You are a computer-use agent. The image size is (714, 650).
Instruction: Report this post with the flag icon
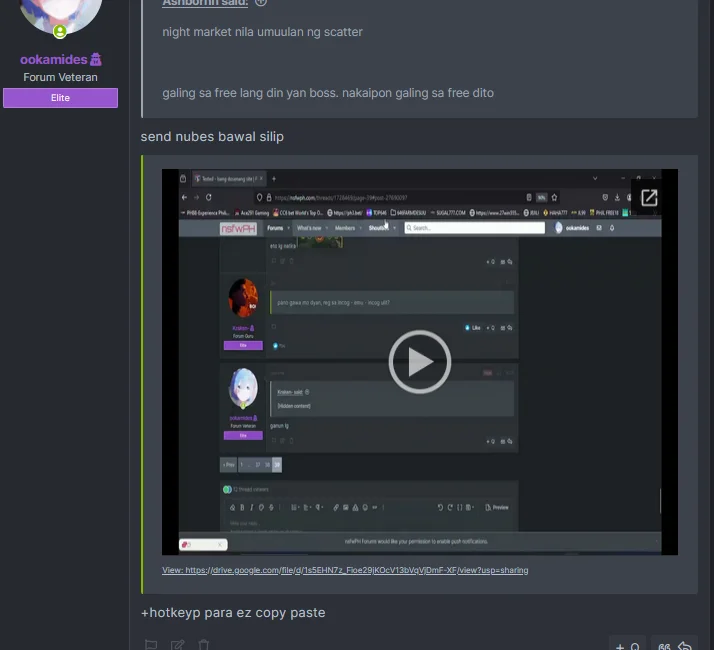coord(151,644)
